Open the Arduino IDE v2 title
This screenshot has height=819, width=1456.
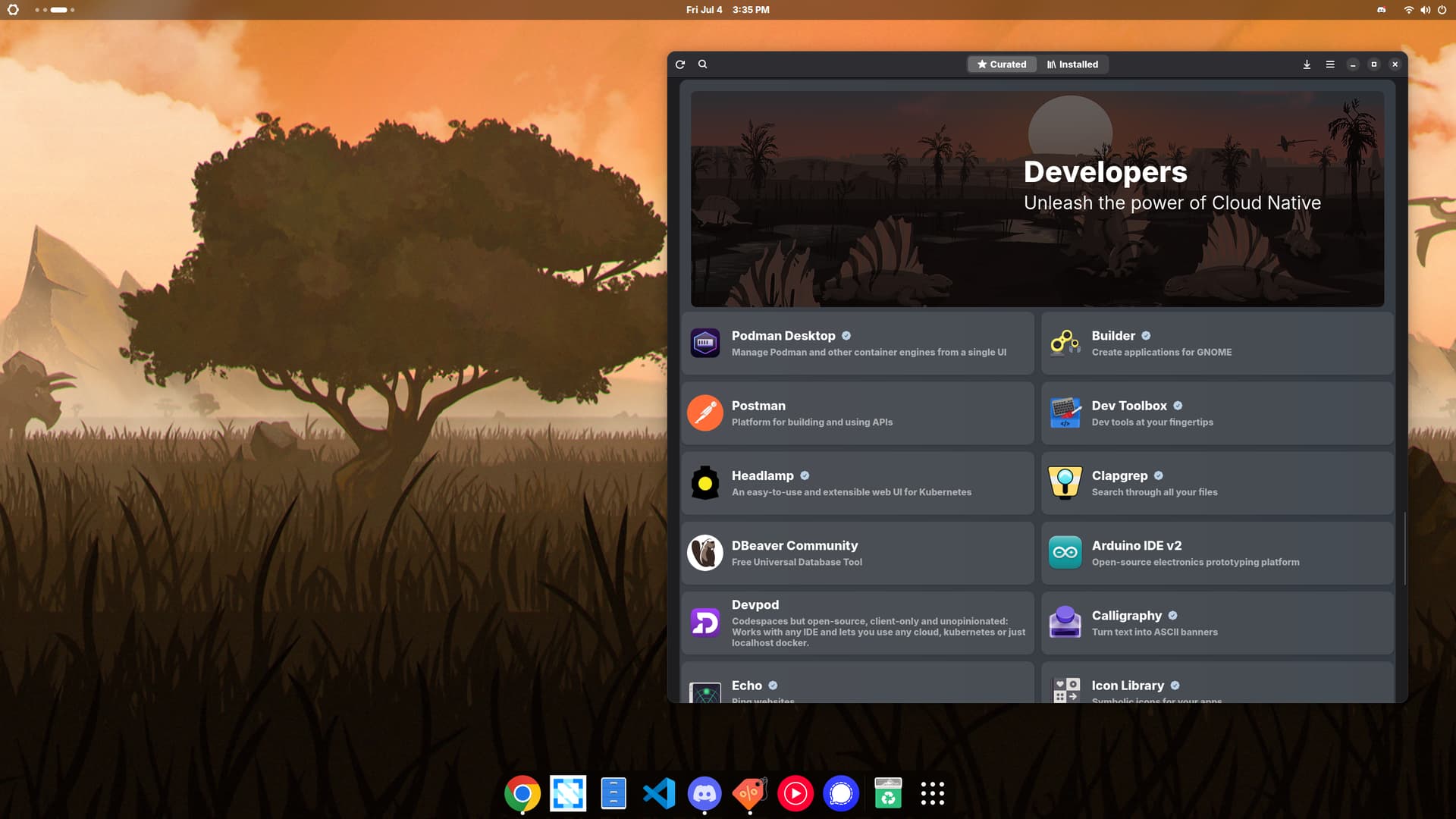1137,545
